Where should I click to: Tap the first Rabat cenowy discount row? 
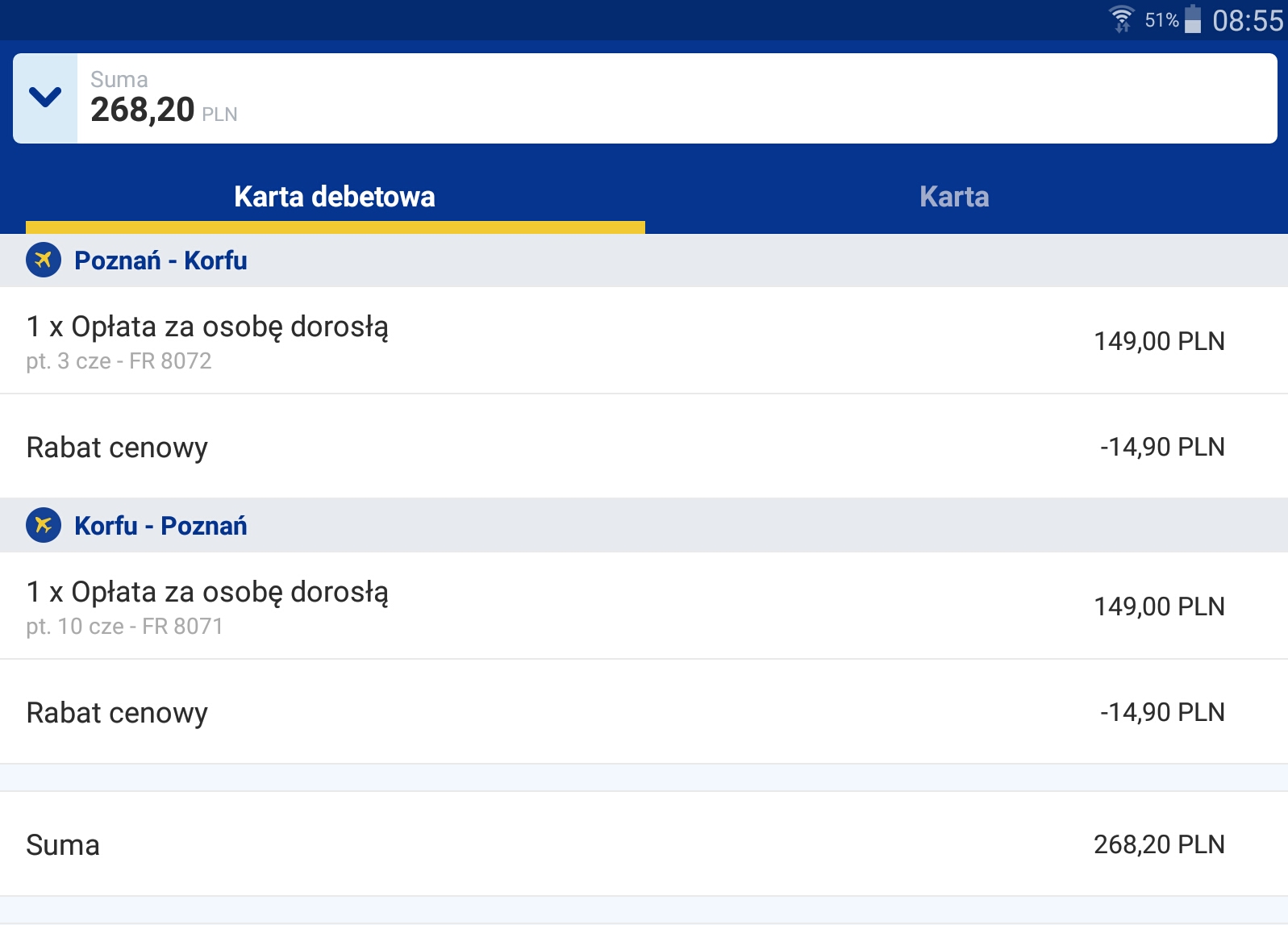644,447
